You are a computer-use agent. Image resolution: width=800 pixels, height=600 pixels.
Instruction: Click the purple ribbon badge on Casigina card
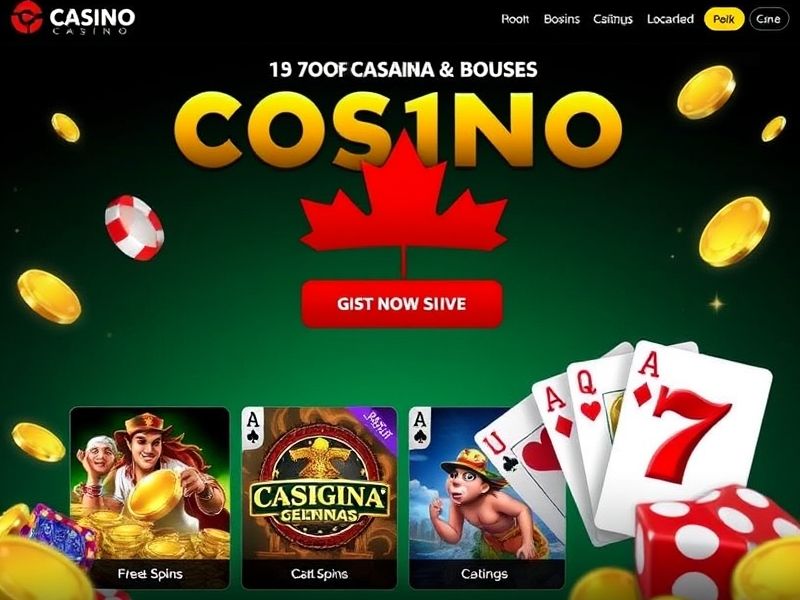coord(375,421)
